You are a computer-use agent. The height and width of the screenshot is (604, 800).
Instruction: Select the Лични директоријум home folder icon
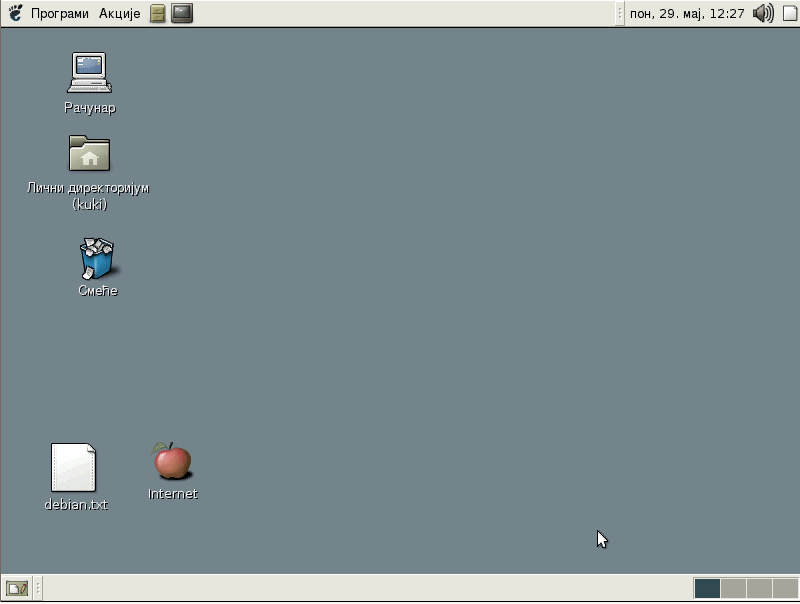point(89,153)
